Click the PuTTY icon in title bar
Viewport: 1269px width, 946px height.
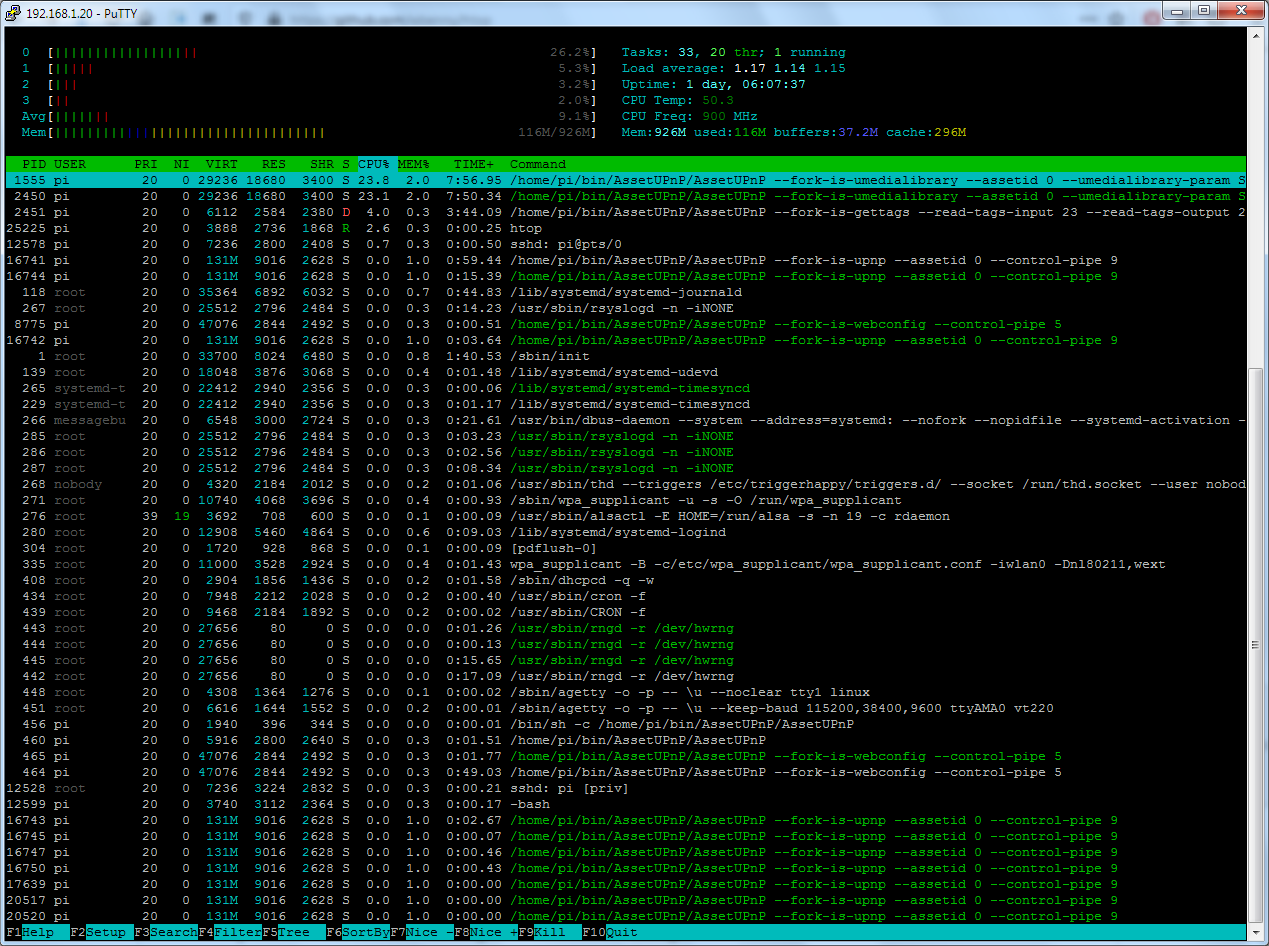(x=14, y=11)
